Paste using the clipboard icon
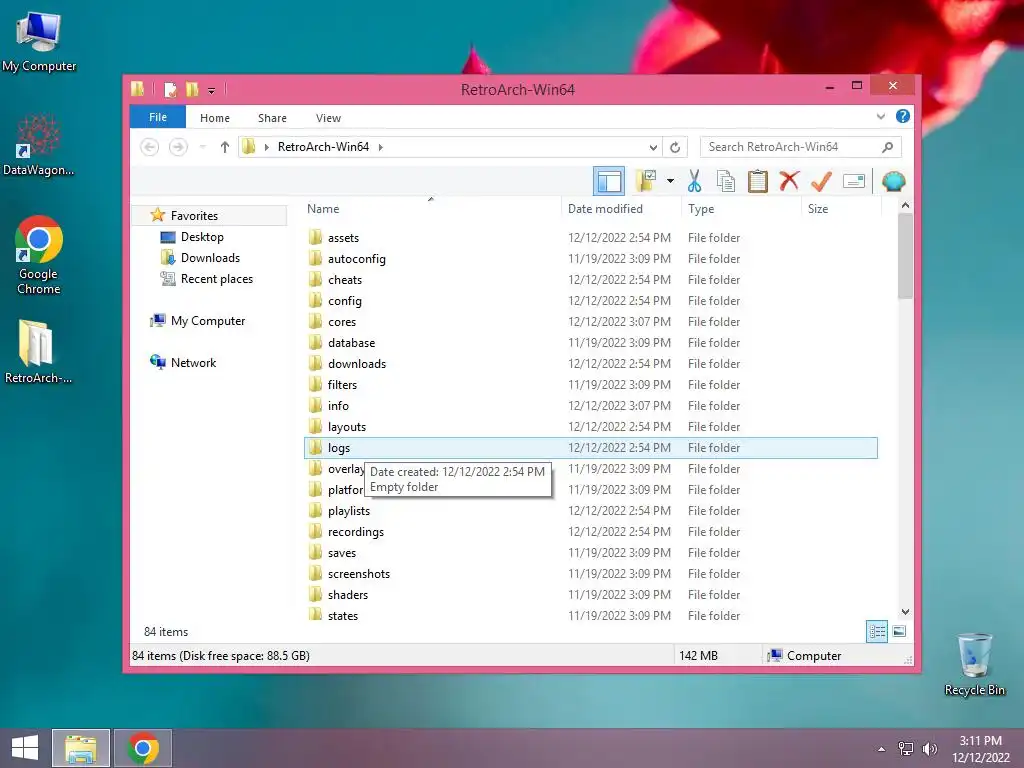 pos(758,181)
